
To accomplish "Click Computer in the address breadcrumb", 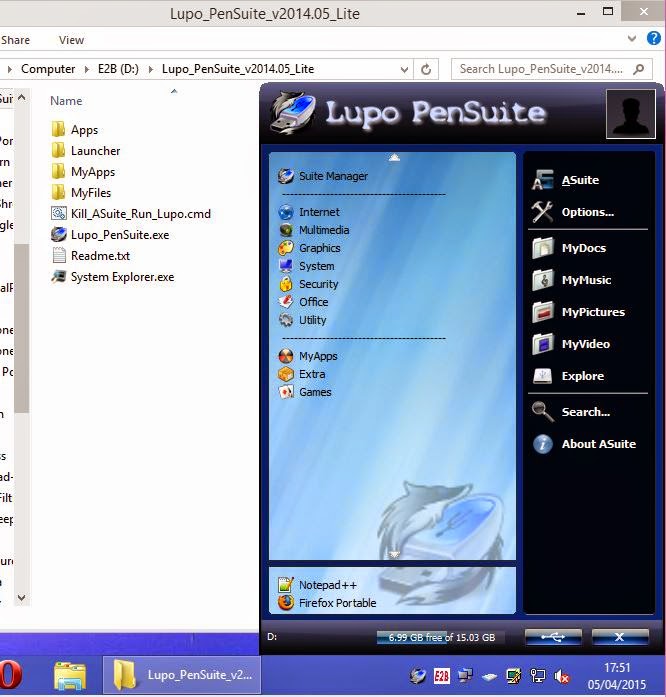I will point(48,69).
